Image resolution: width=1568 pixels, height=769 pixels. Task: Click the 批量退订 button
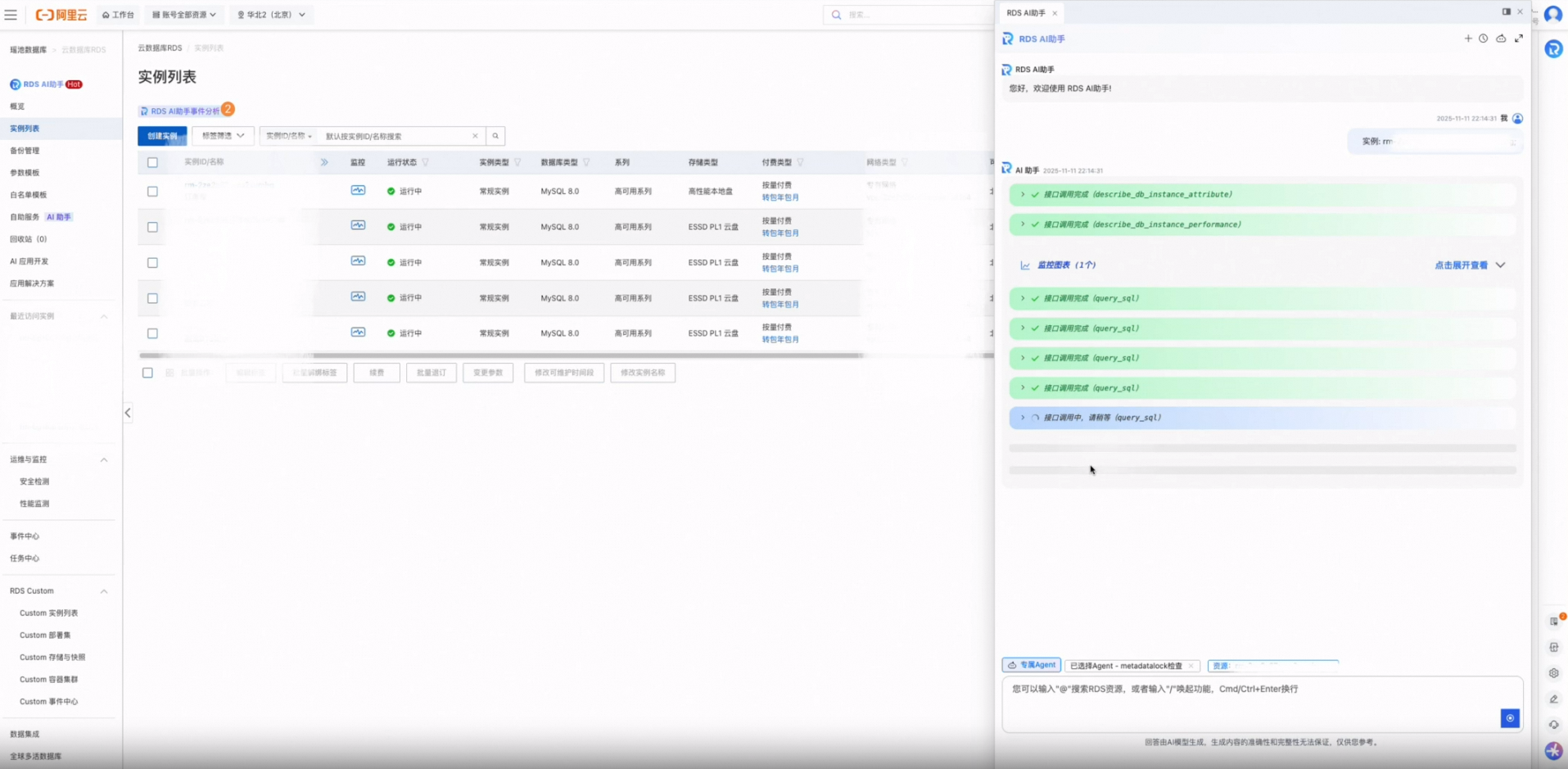pos(432,373)
